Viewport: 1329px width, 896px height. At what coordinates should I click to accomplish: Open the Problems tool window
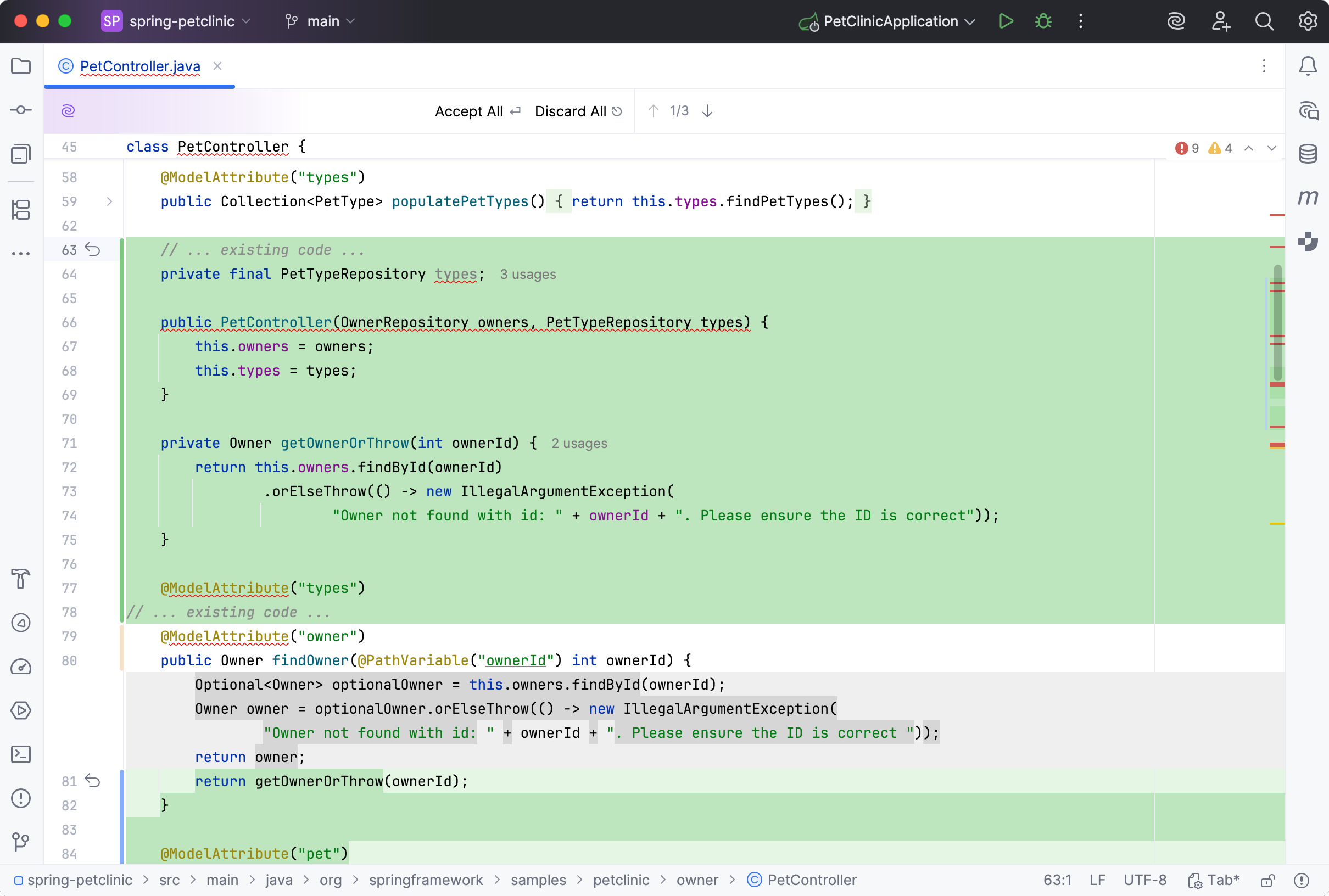21,798
